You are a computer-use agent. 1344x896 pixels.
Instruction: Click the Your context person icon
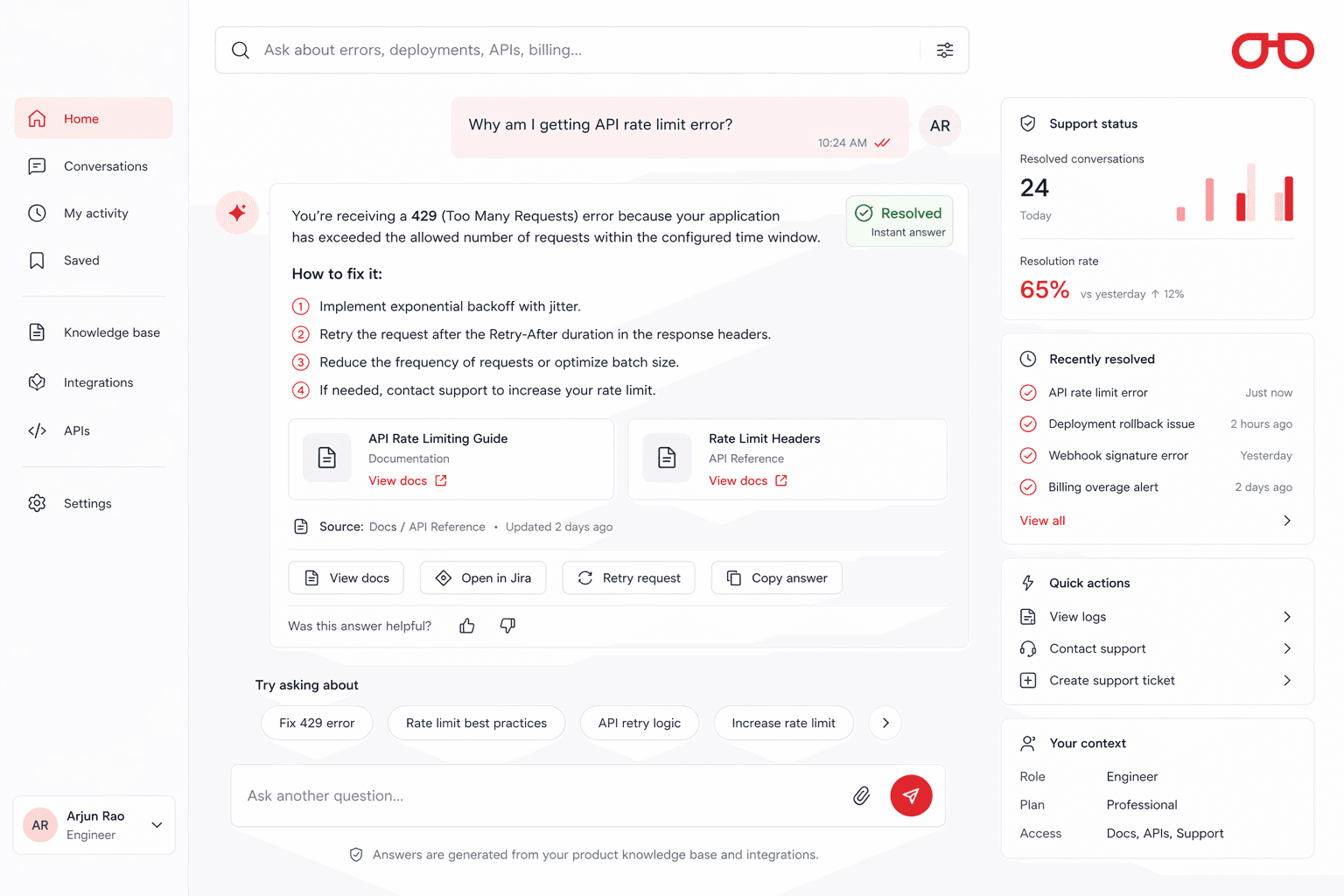point(1028,743)
